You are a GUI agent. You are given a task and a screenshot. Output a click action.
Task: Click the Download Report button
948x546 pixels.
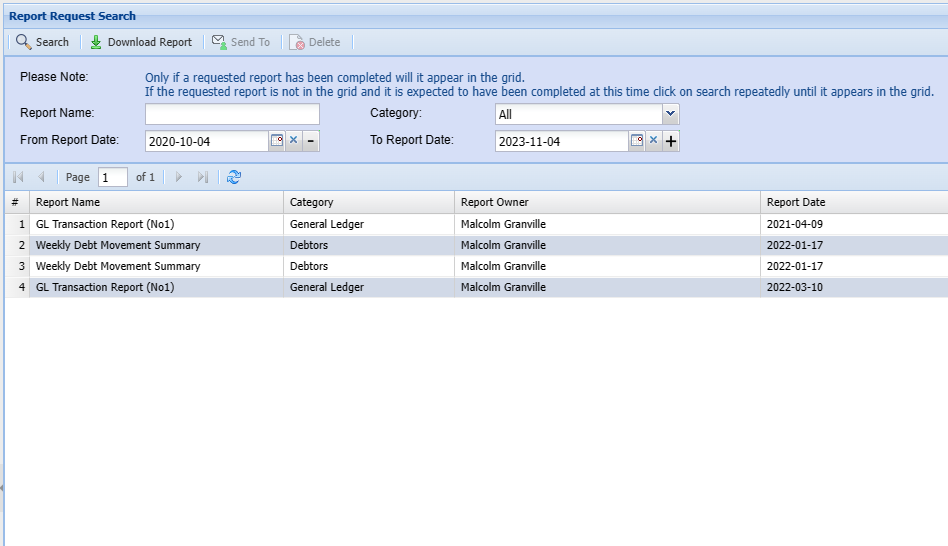pyautogui.click(x=140, y=42)
